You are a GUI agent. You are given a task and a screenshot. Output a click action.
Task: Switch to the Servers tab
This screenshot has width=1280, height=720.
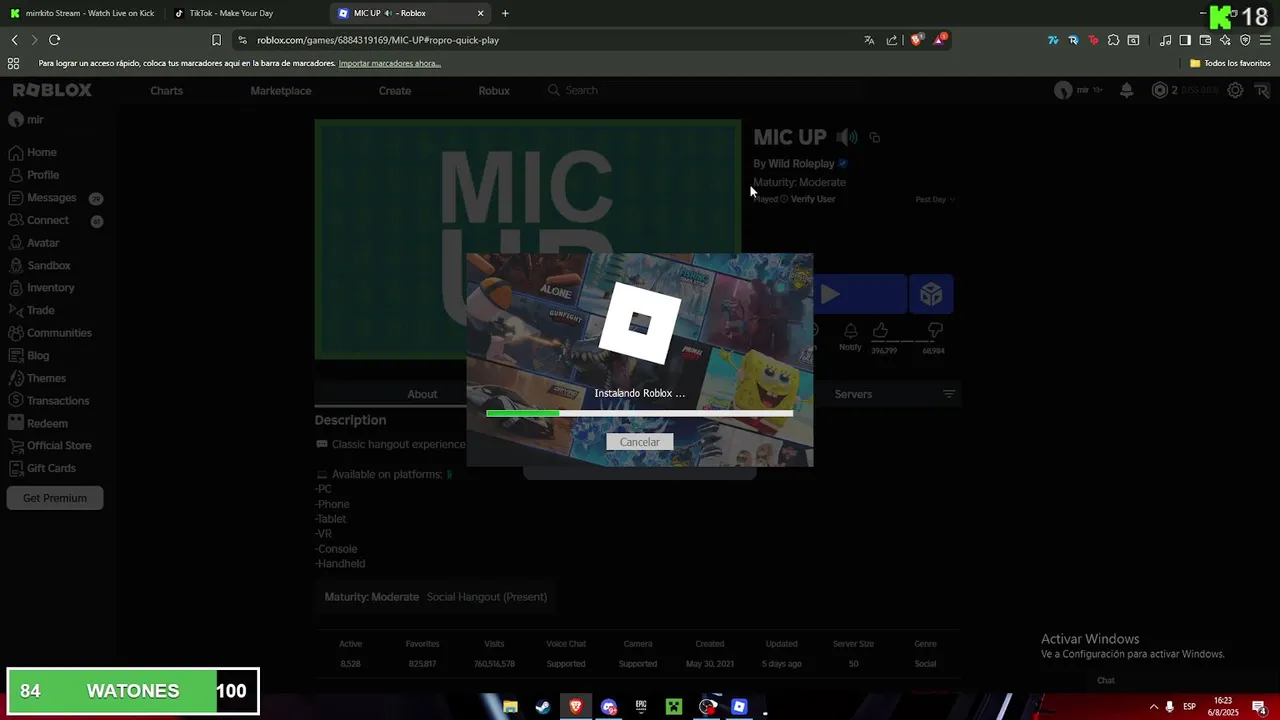click(x=853, y=394)
